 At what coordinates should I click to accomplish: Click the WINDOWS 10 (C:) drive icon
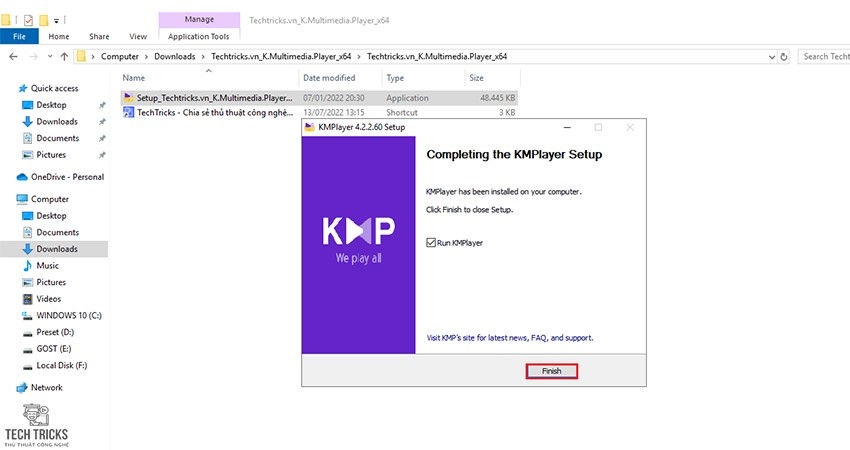pos(28,316)
